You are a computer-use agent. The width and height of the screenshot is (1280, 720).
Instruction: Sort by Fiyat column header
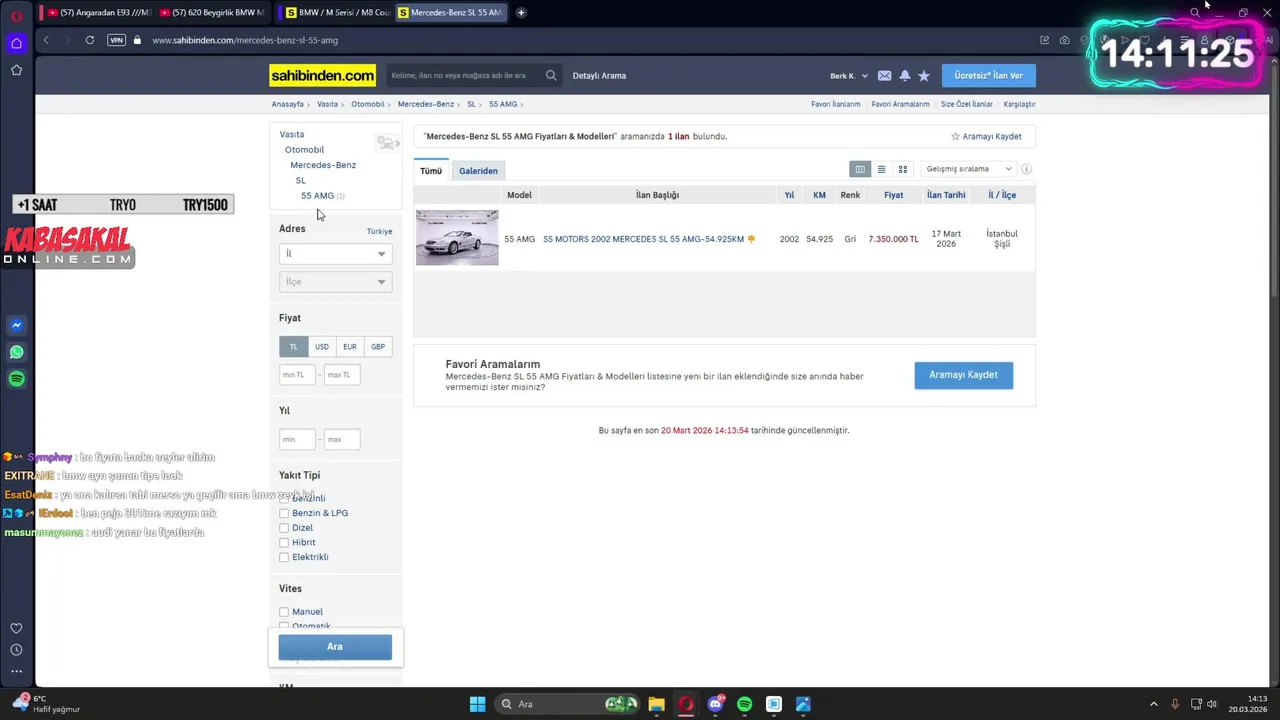[x=893, y=195]
